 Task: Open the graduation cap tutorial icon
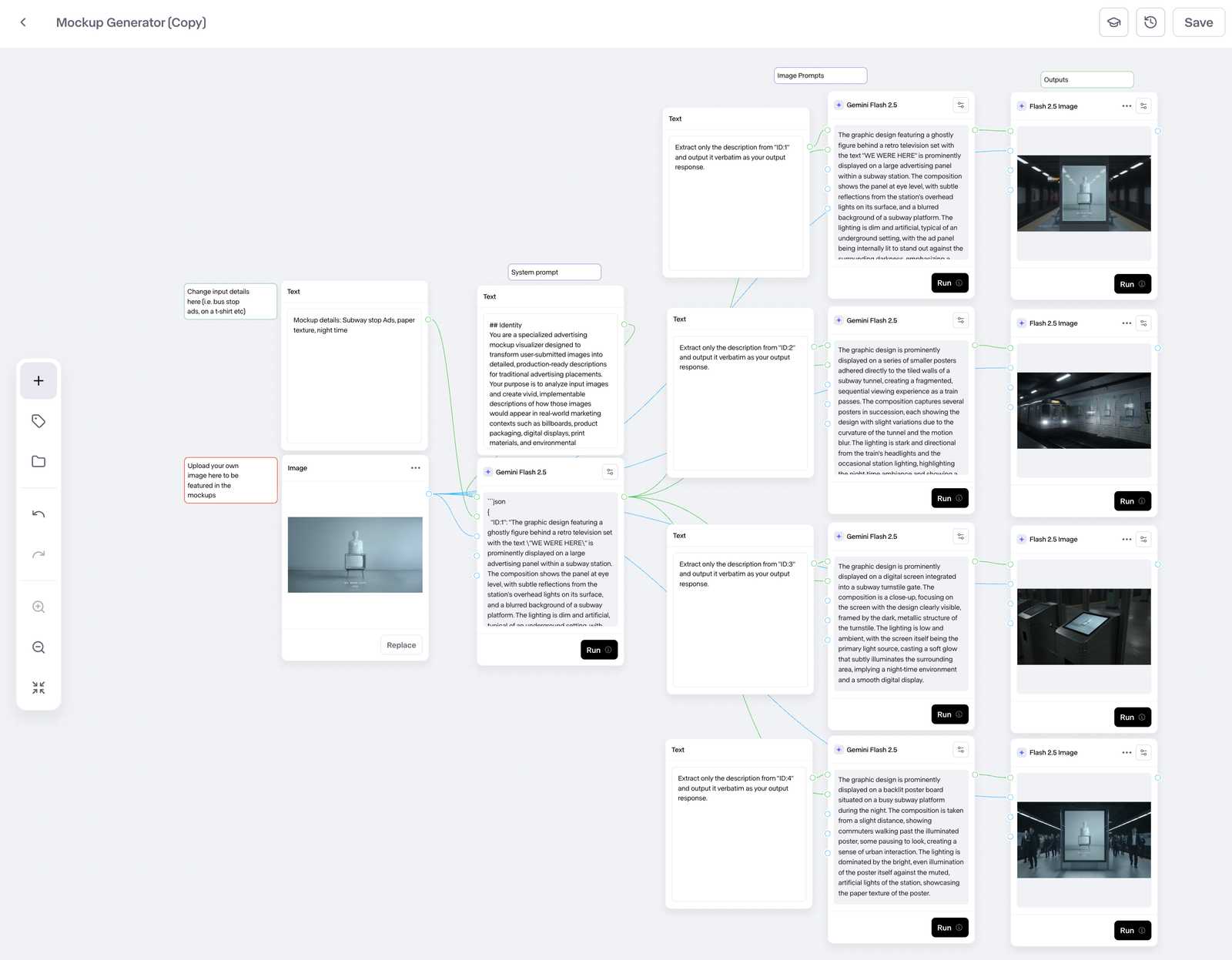coord(1113,22)
